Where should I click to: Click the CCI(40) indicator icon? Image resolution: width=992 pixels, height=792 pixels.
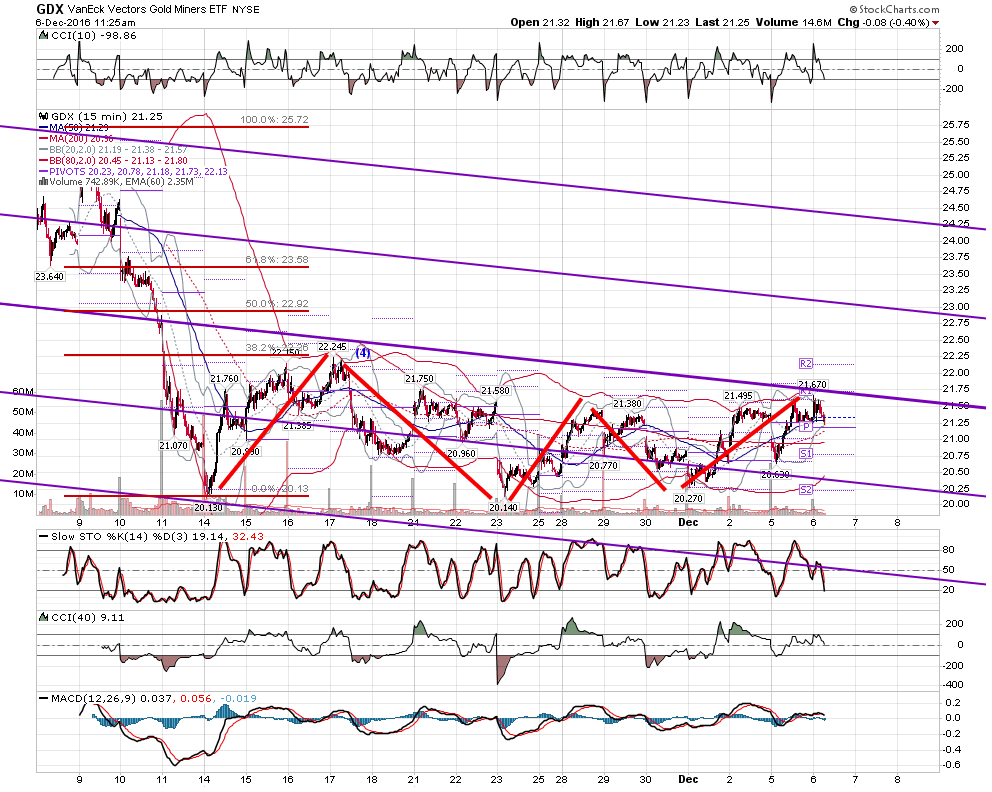pyautogui.click(x=44, y=617)
